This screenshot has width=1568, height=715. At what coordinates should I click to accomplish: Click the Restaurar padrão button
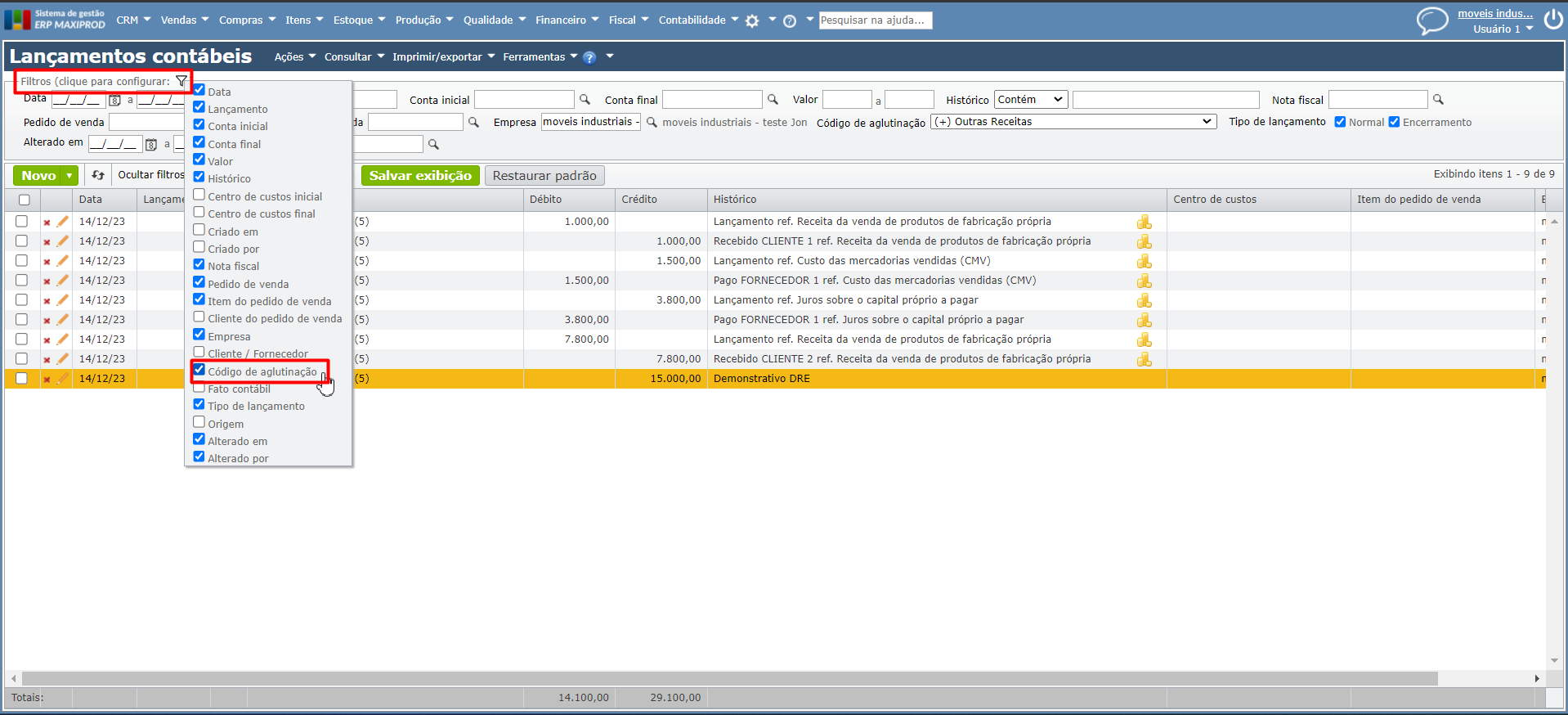544,176
